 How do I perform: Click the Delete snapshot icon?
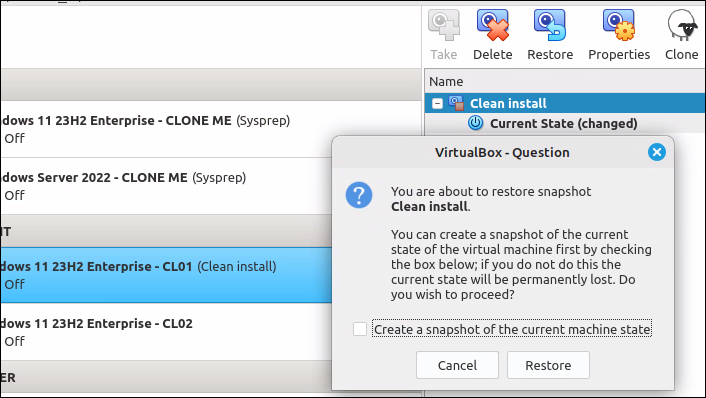[x=493, y=26]
